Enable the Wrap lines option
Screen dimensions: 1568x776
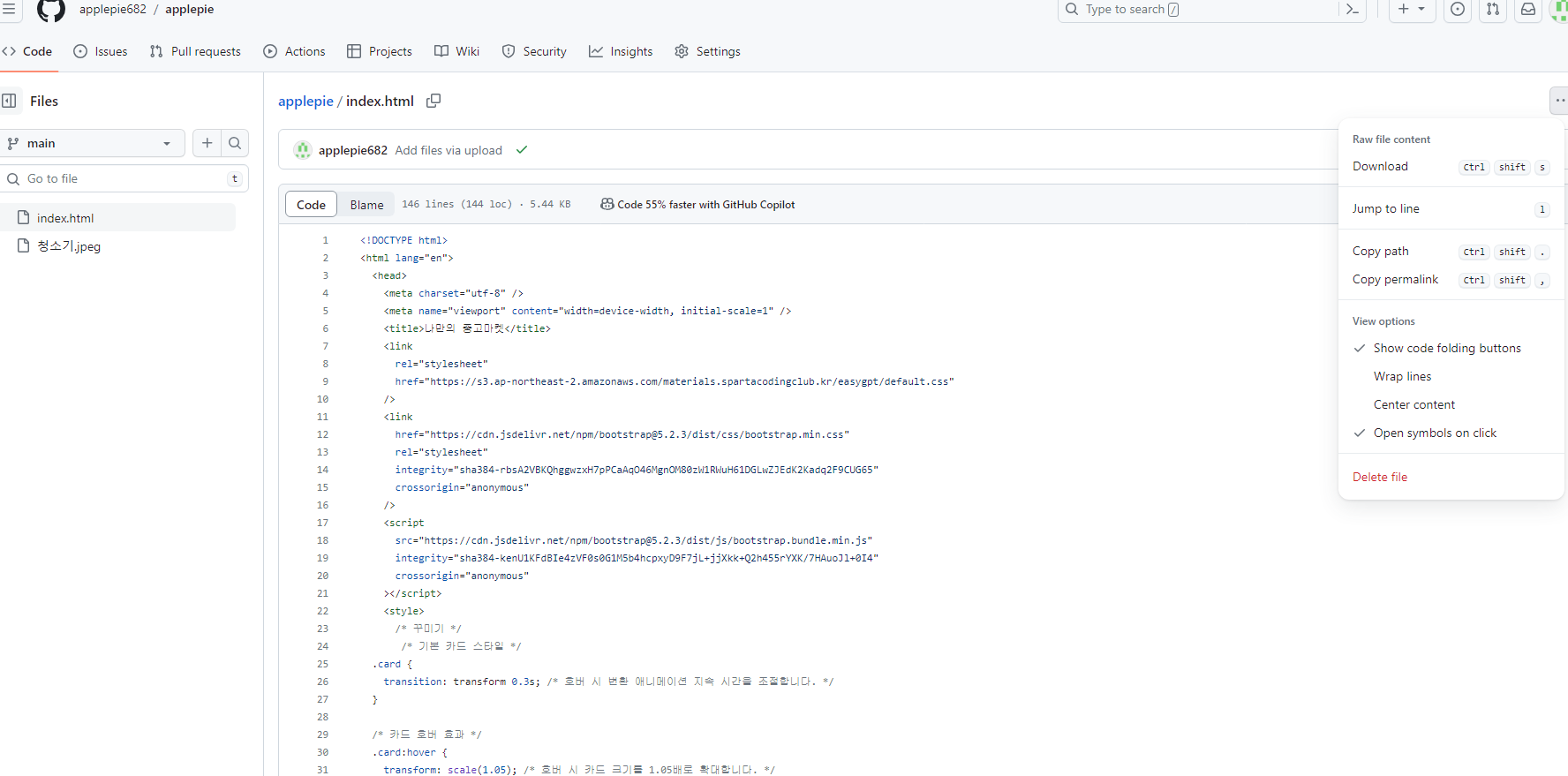[1451, 376]
